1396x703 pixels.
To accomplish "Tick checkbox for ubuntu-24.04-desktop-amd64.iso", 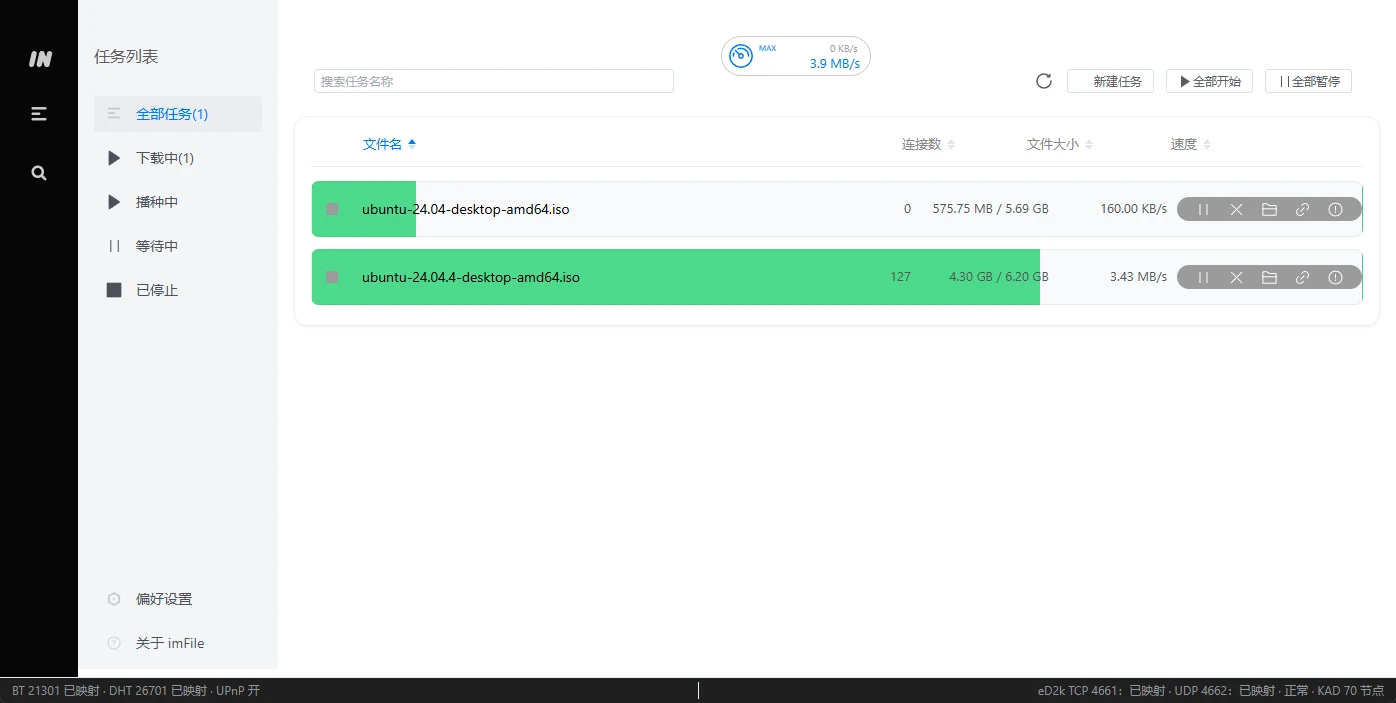I will pos(332,209).
